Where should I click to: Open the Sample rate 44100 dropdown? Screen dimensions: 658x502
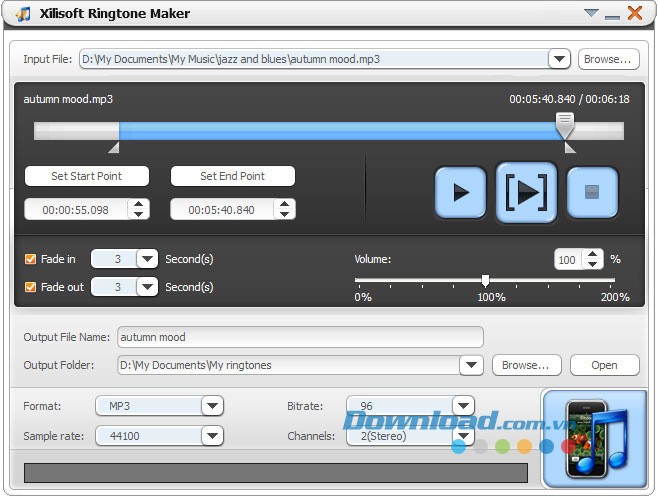(x=212, y=436)
